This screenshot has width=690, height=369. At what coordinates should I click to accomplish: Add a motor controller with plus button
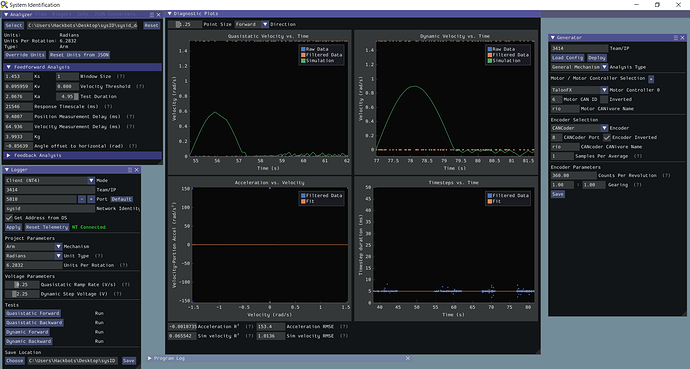[x=651, y=79]
